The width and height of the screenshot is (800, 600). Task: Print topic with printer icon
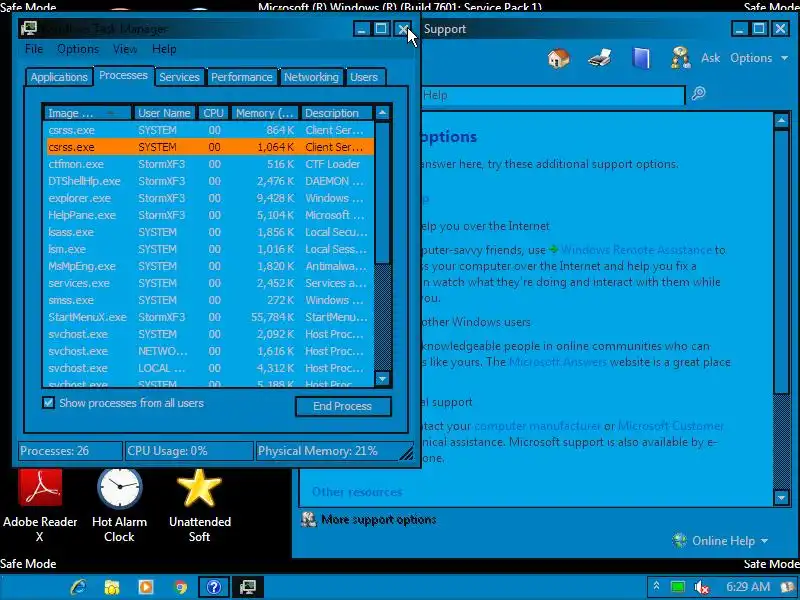click(599, 58)
